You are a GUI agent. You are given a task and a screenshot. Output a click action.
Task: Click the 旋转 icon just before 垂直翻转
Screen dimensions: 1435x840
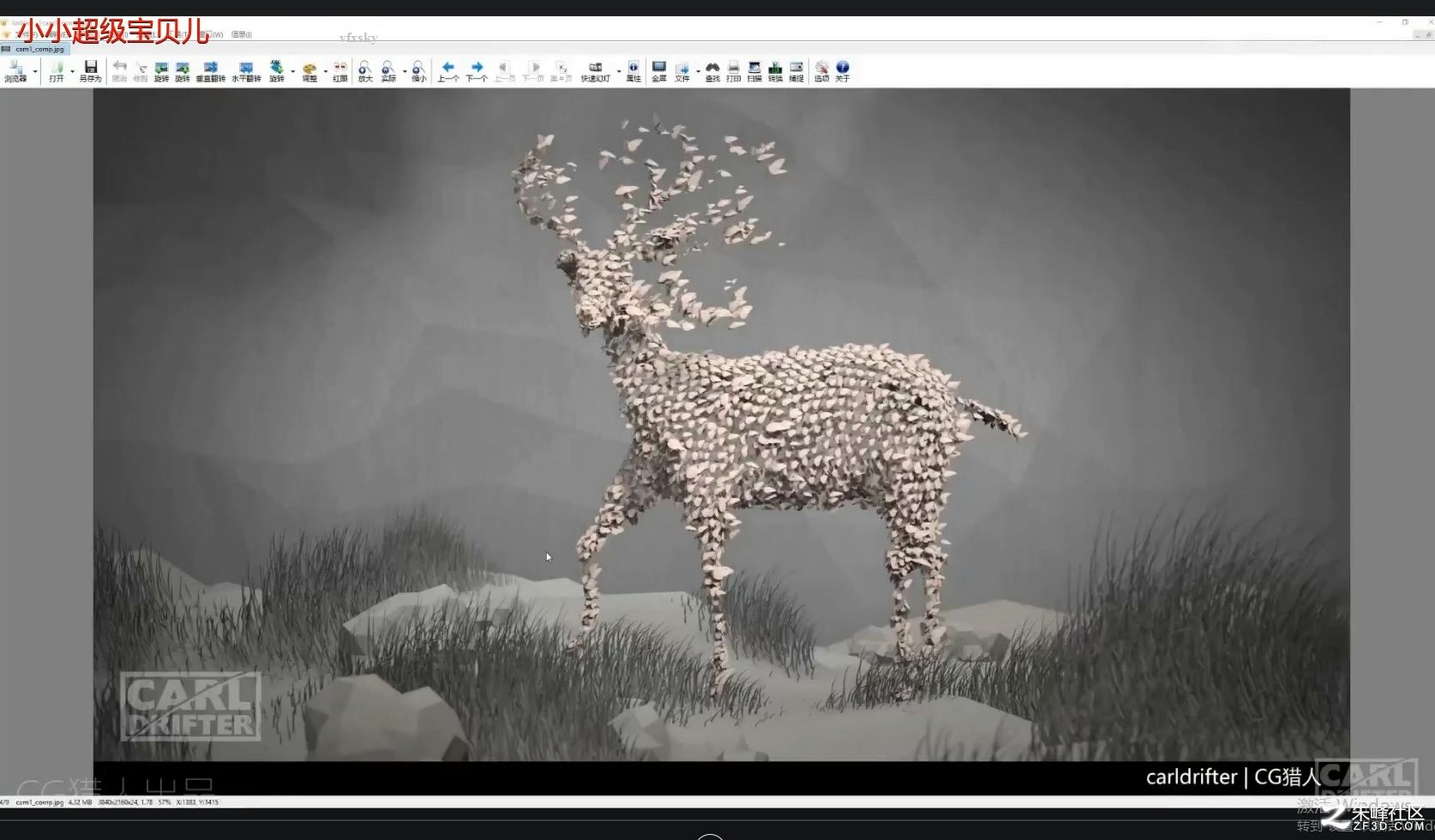tap(183, 71)
